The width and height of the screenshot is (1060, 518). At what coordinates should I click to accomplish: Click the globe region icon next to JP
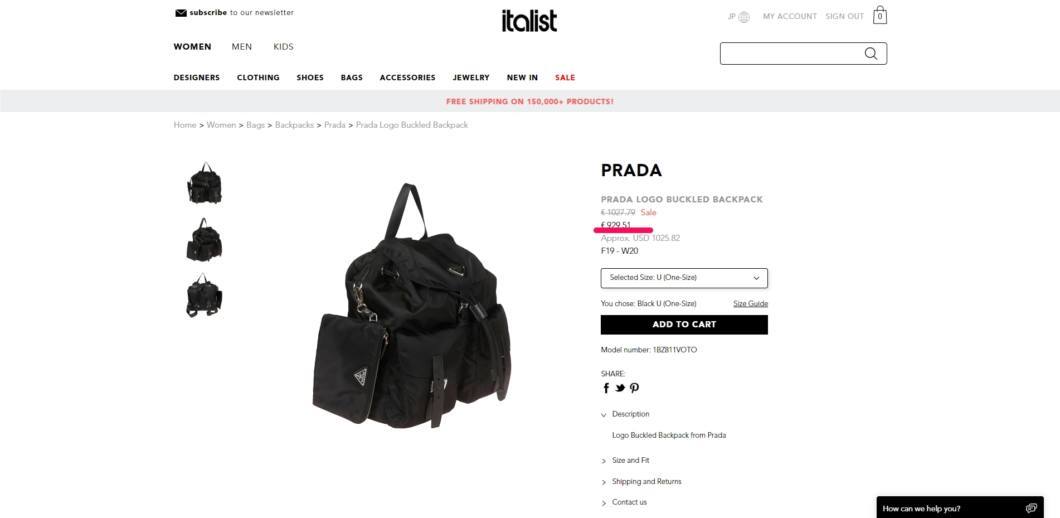tap(744, 17)
